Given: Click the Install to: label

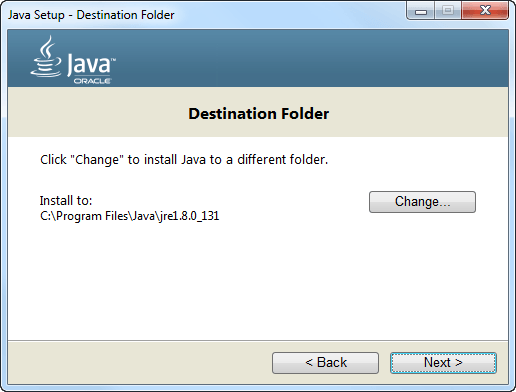Looking at the screenshot, I should point(66,201).
